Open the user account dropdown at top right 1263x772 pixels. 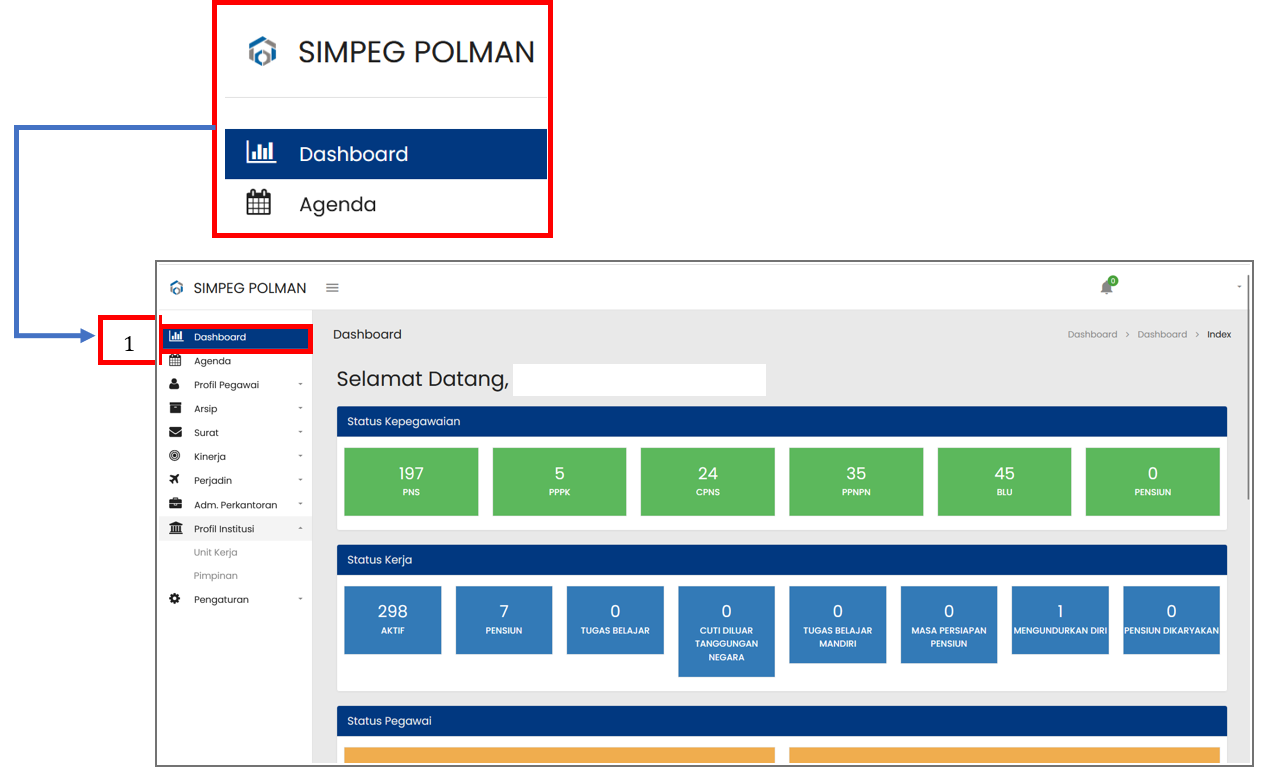1238,287
